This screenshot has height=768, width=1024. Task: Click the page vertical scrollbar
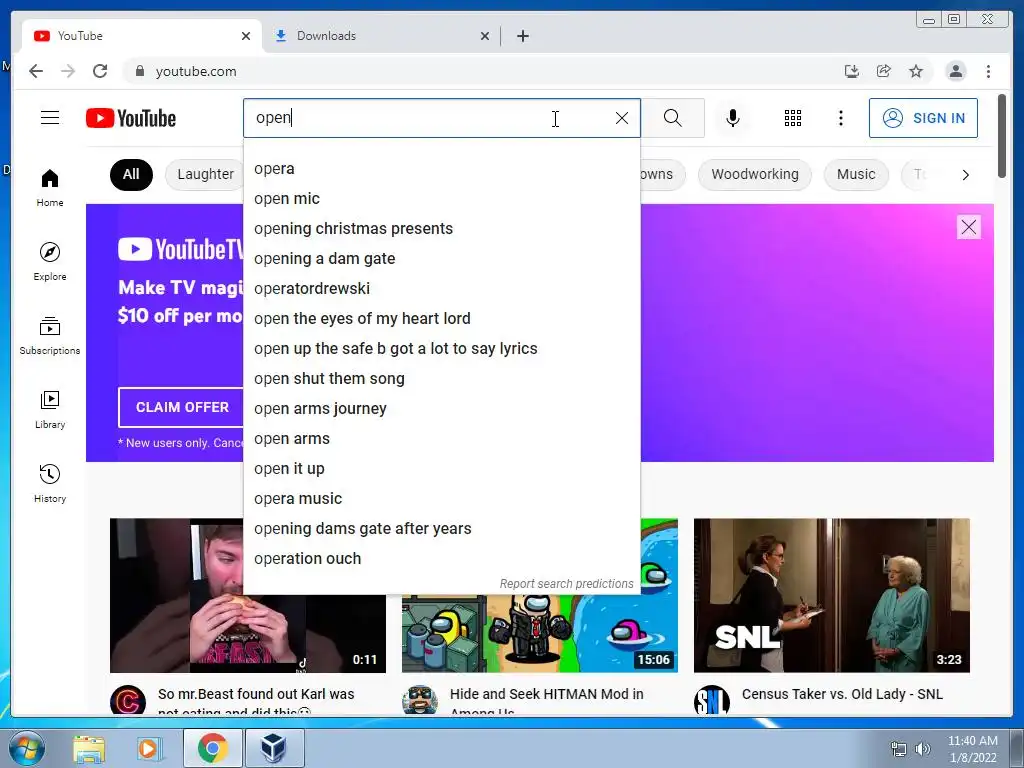coord(1002,136)
